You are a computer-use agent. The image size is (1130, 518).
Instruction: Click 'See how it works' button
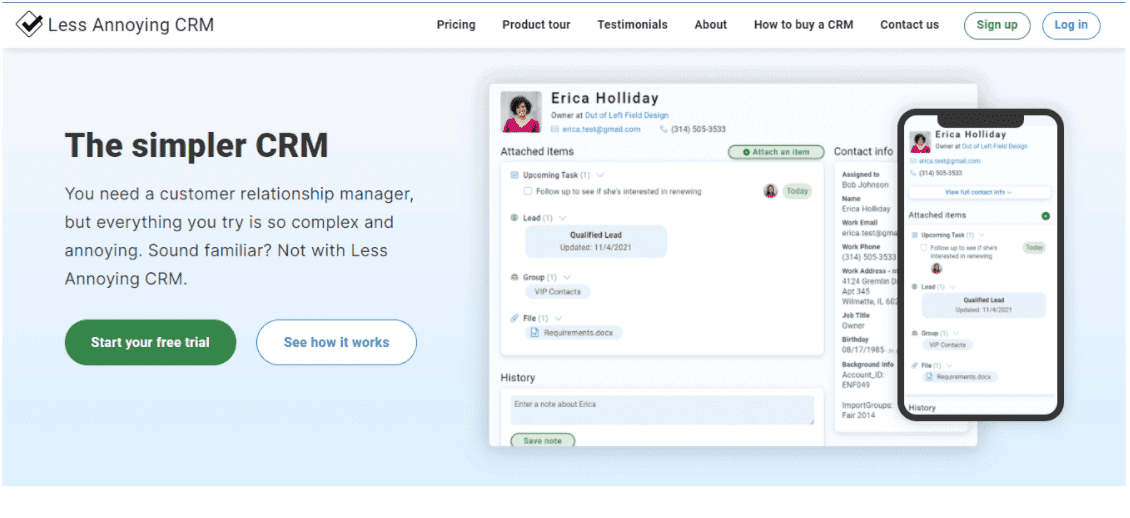click(x=337, y=342)
